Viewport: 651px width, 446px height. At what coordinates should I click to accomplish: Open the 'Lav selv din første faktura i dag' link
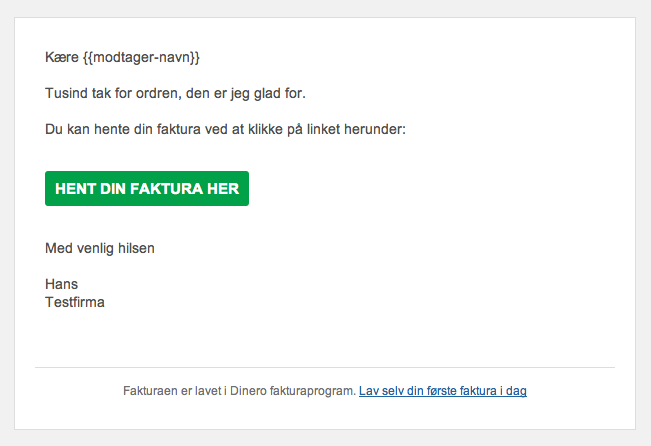click(442, 391)
